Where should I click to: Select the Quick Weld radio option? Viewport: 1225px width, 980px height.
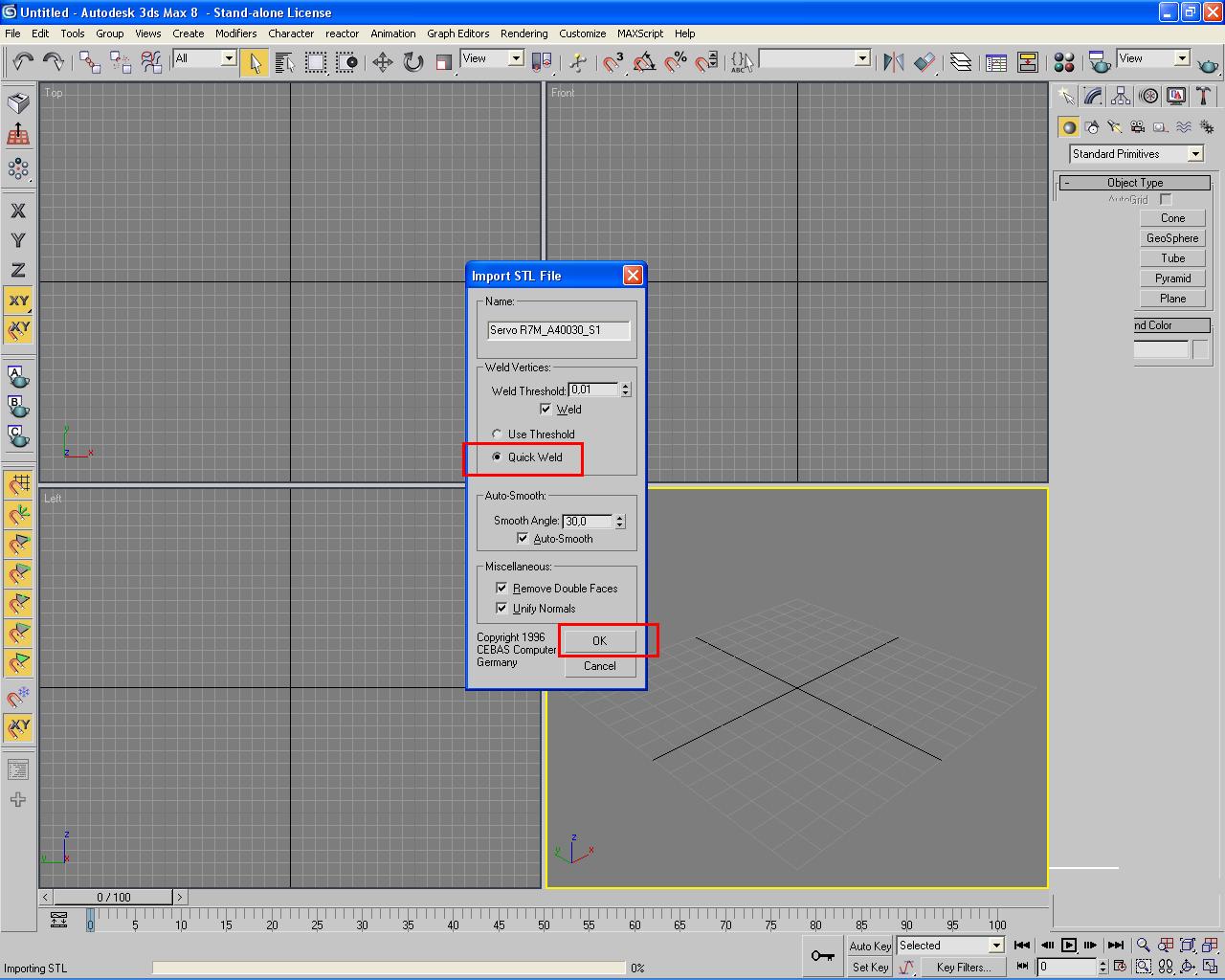497,457
